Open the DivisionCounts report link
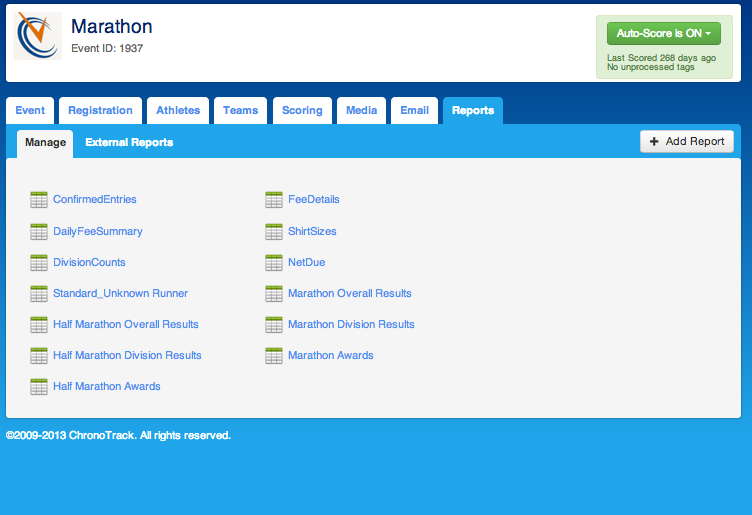This screenshot has height=515, width=752. (89, 262)
